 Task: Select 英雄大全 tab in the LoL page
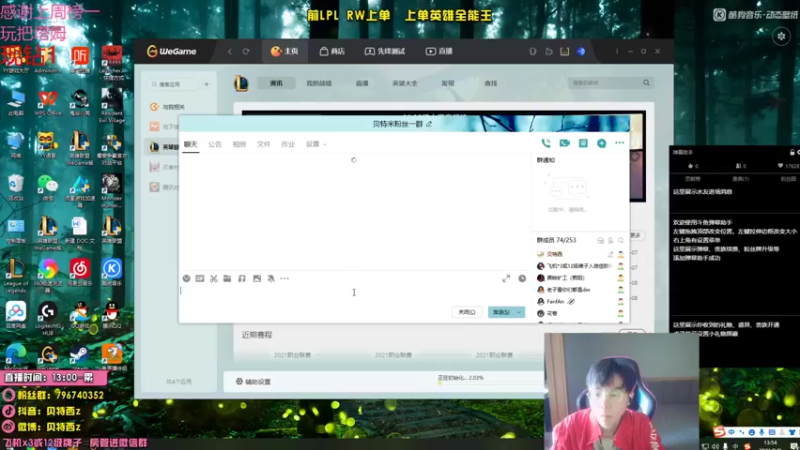[x=405, y=83]
